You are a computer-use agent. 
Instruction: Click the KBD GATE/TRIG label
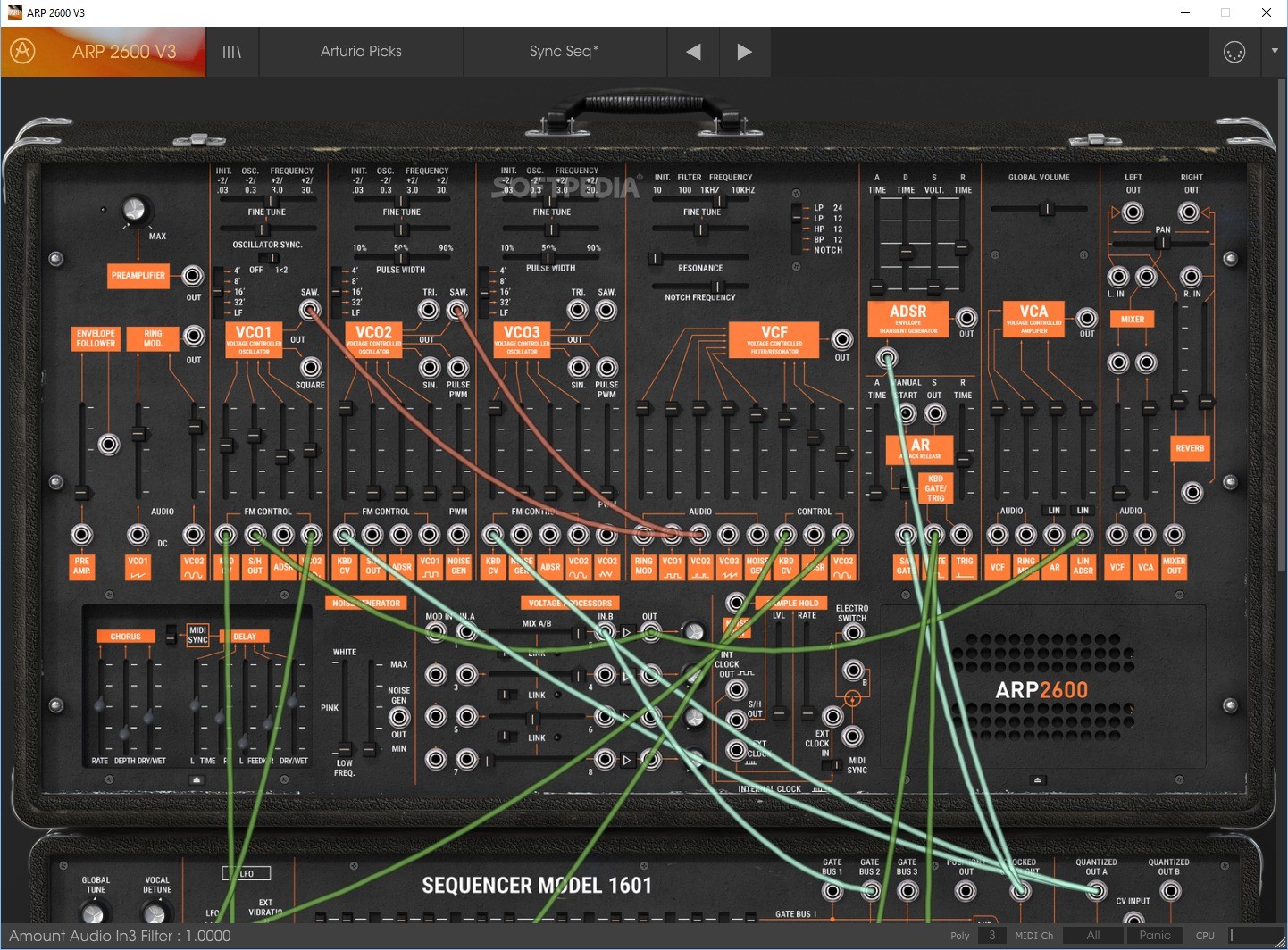point(935,488)
